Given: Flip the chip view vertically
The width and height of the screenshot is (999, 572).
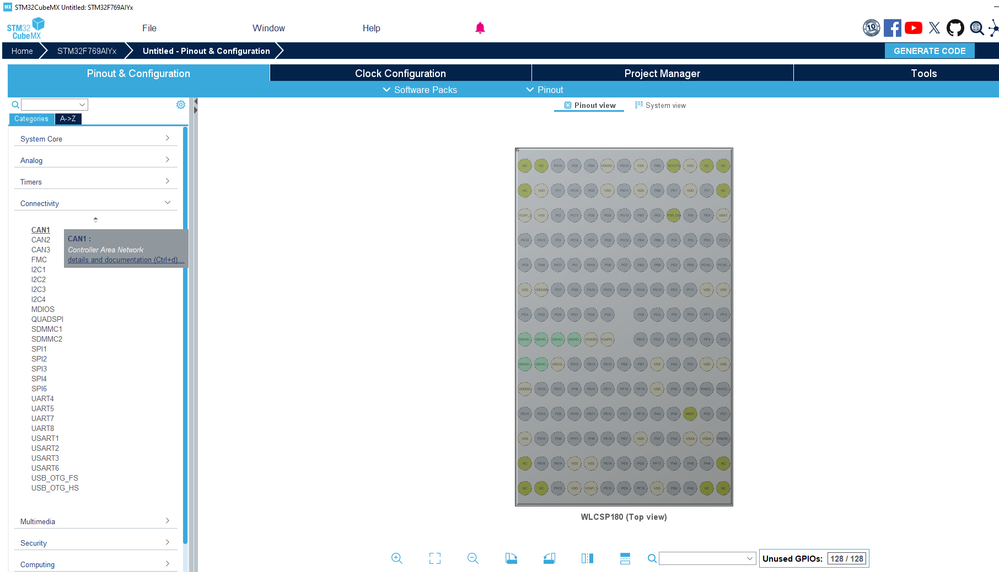Looking at the screenshot, I should pos(625,559).
